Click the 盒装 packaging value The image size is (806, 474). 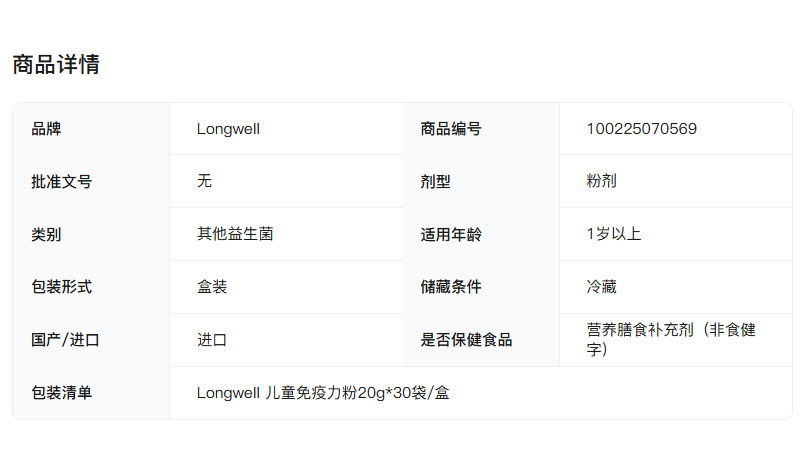pyautogui.click(x=212, y=287)
